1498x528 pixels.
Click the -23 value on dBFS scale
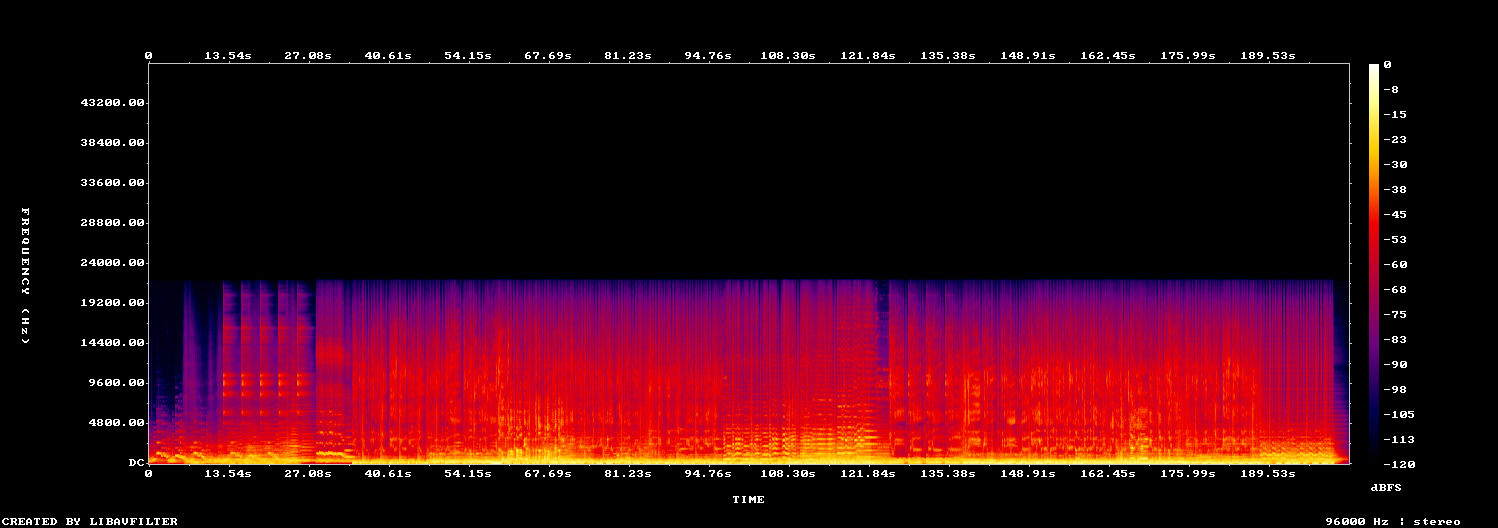pos(1395,139)
